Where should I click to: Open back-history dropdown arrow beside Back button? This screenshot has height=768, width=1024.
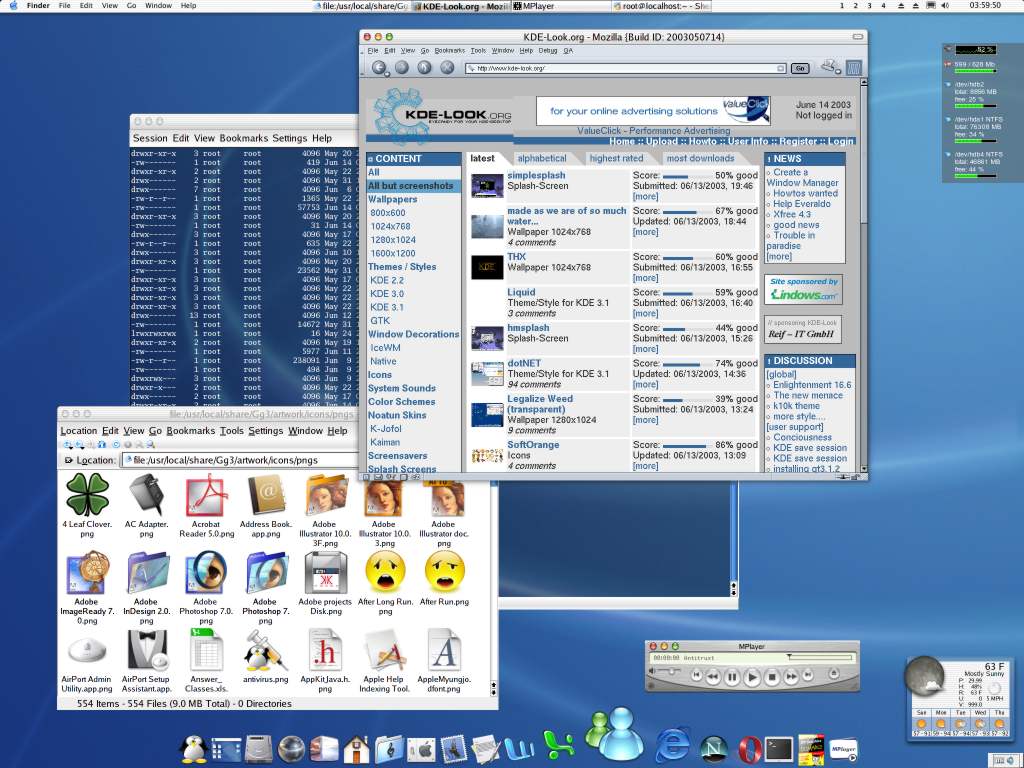[387, 74]
